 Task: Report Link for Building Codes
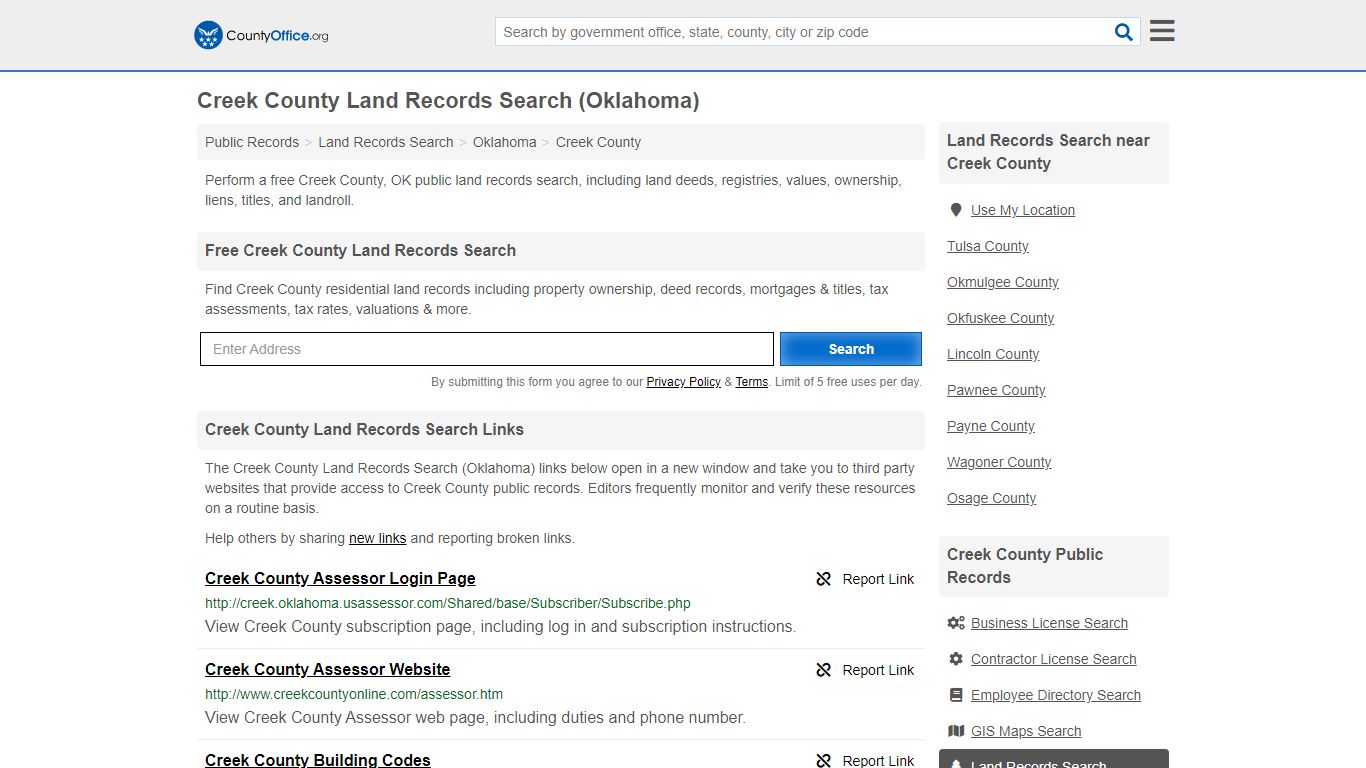pos(878,761)
